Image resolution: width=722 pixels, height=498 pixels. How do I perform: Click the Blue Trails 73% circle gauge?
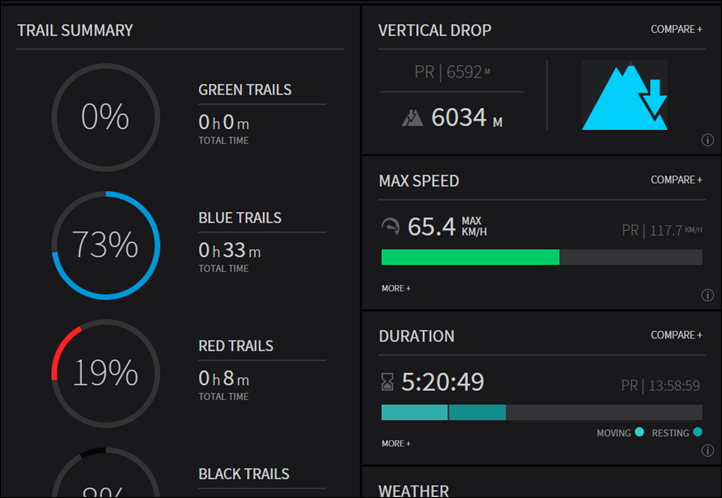(106, 245)
